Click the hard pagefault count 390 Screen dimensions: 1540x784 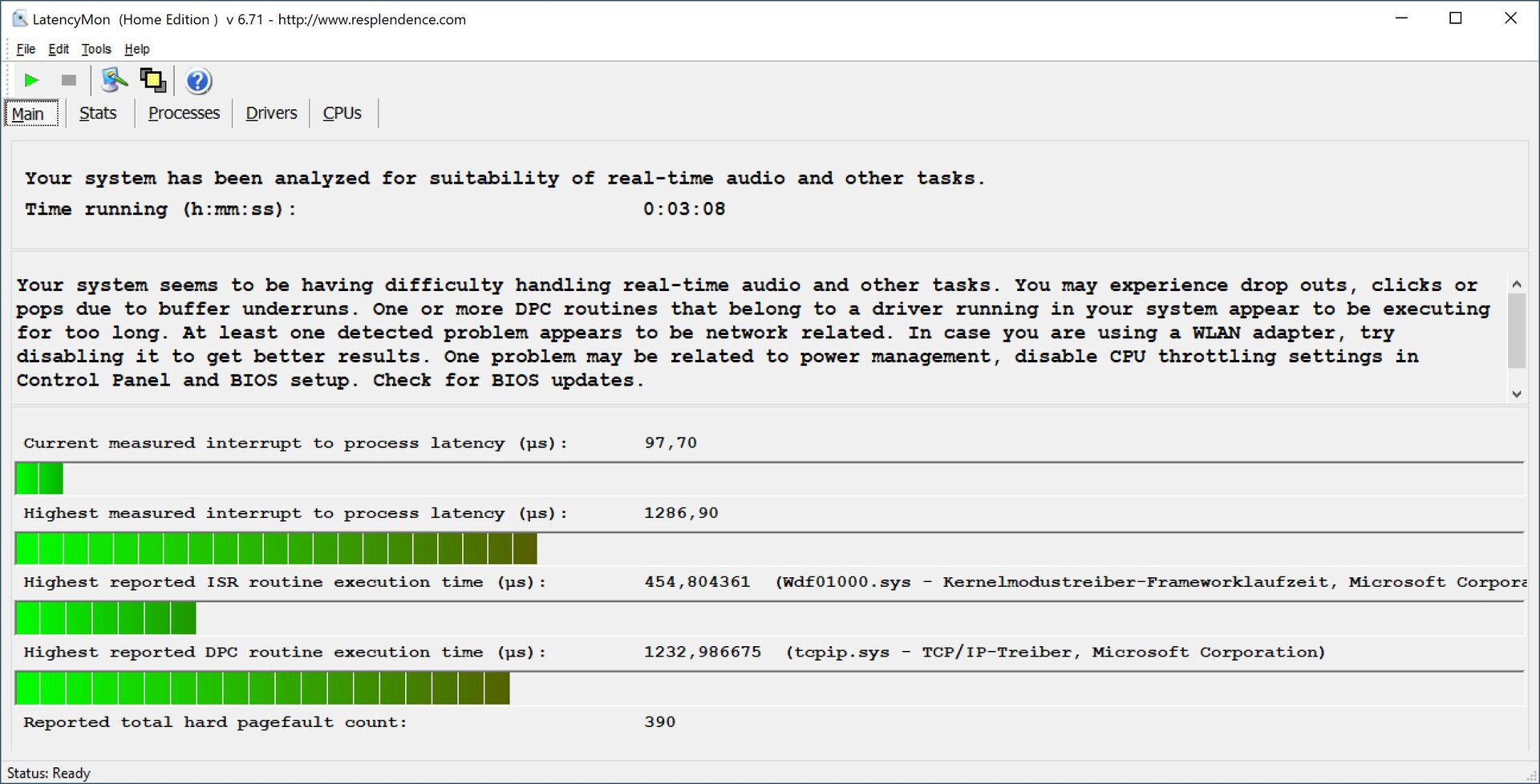point(660,721)
